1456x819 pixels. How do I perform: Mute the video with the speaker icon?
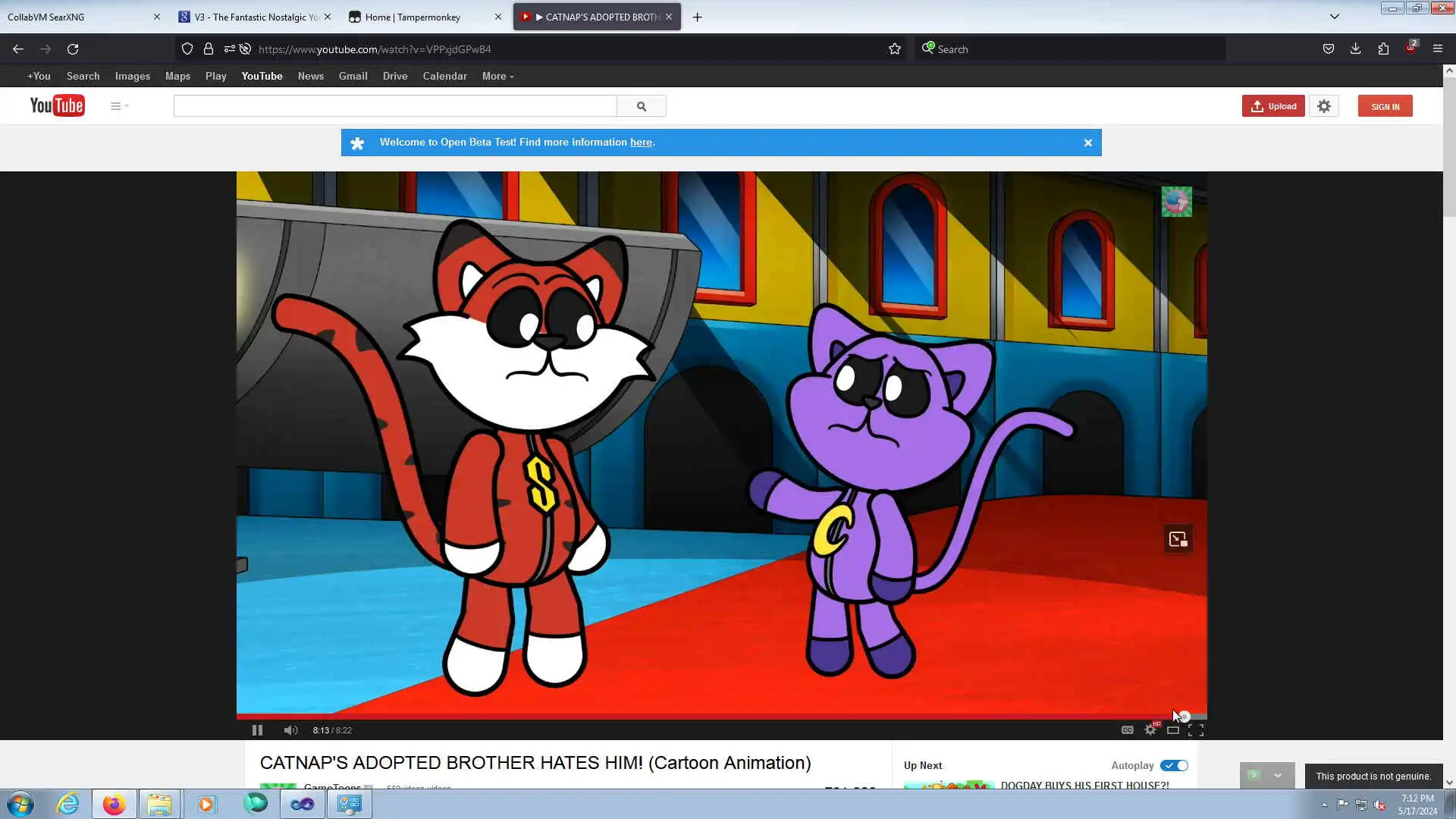click(x=290, y=730)
